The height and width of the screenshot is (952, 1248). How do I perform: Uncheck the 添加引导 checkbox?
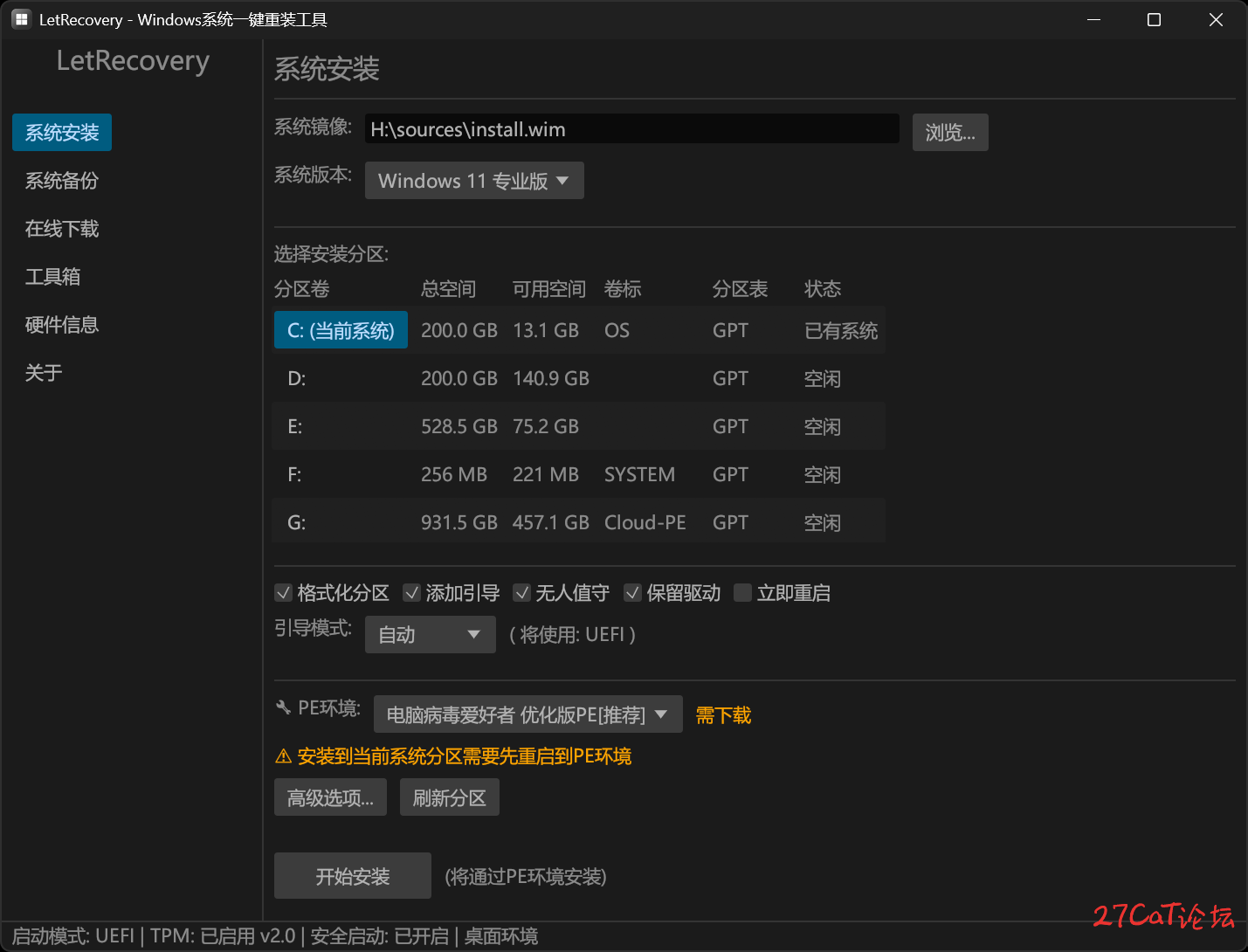pos(411,592)
